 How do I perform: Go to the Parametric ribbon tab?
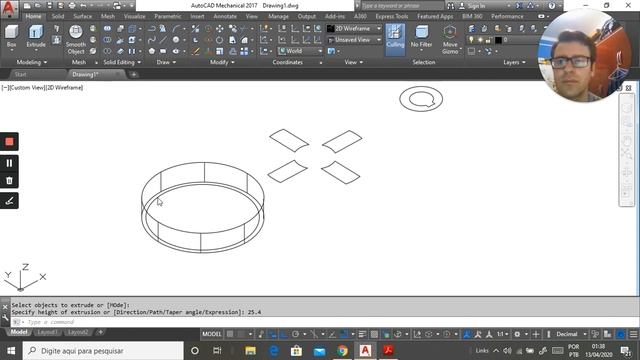(168, 16)
